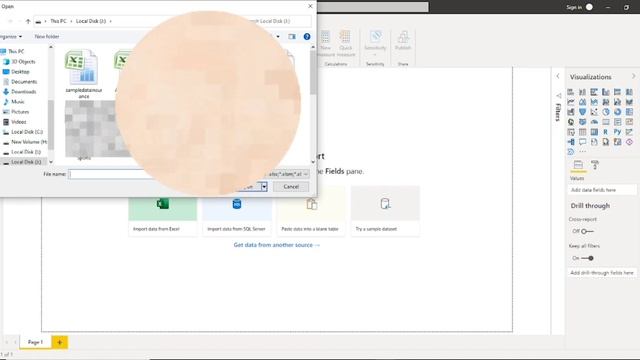Screen dimensions: 640x360
Task: Select the Clustered bar chart visual
Action: tap(594, 92)
